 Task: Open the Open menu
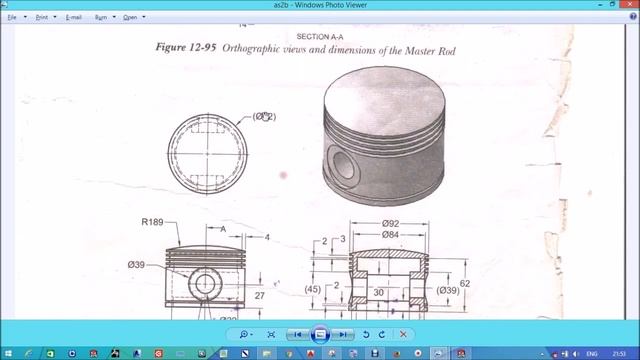[x=130, y=17]
